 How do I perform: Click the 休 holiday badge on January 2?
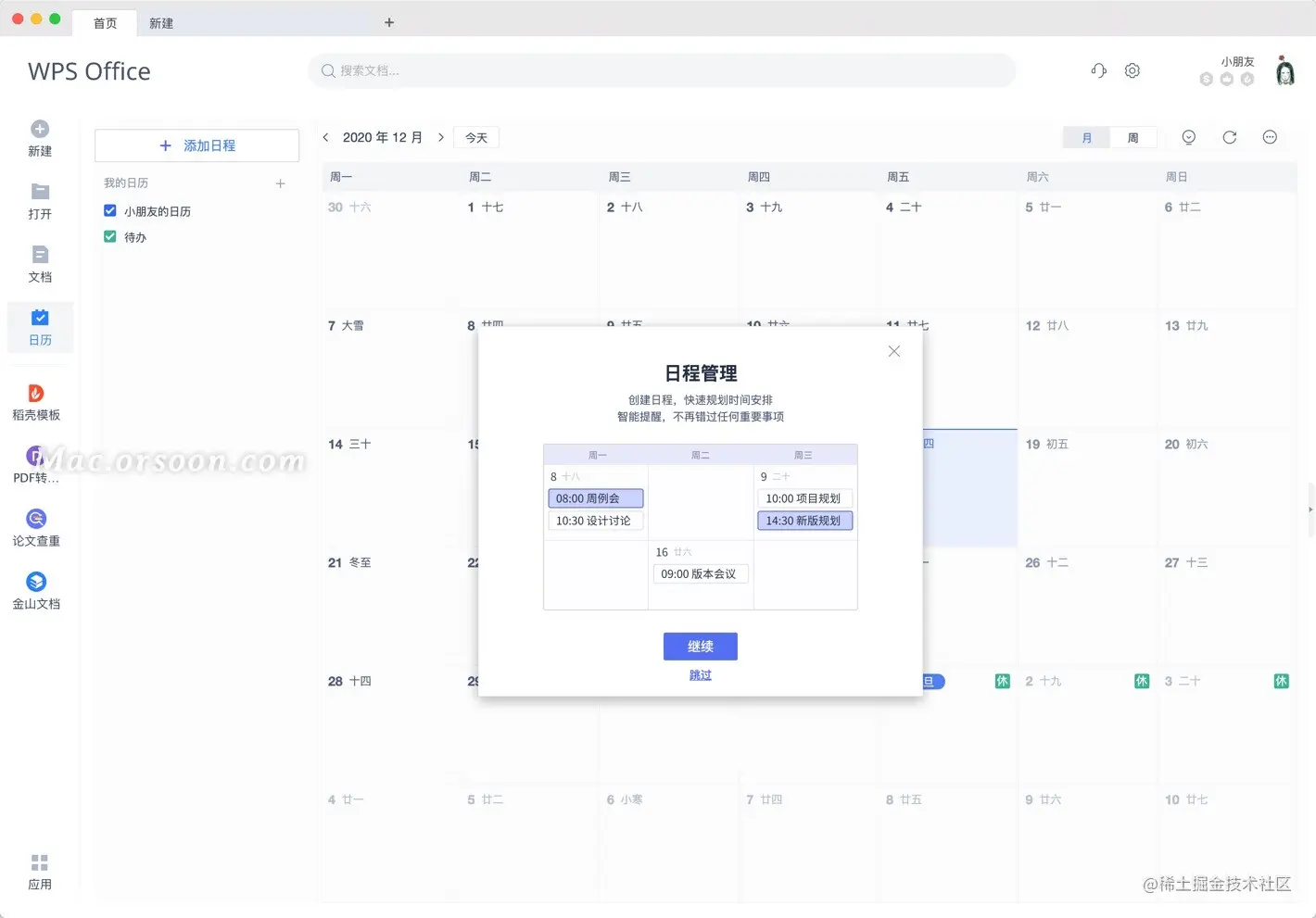click(x=1142, y=681)
